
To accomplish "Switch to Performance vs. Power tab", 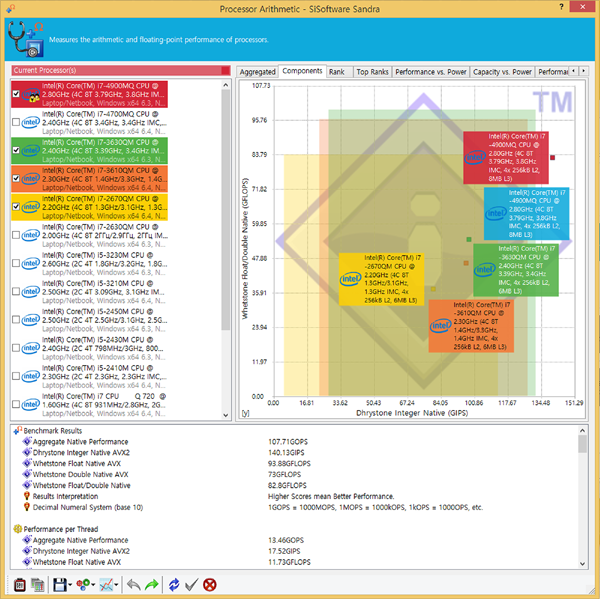I will 430,72.
